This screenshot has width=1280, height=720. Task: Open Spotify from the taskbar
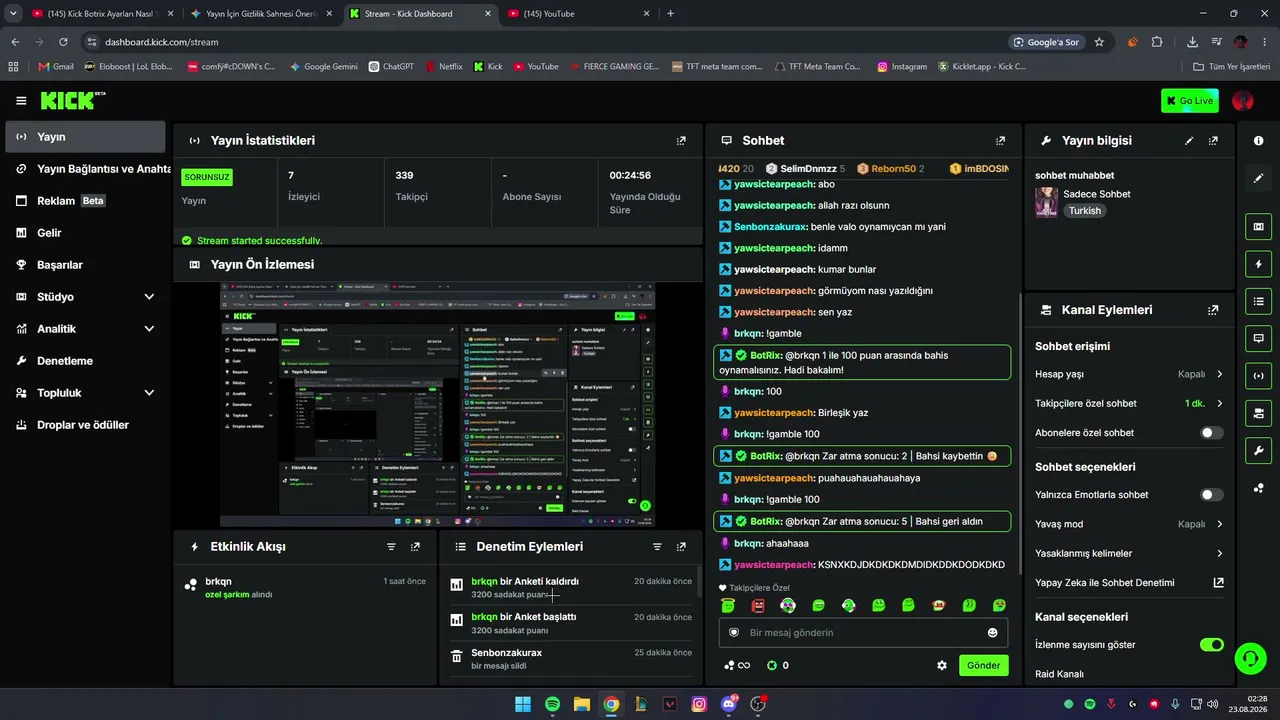tap(553, 704)
